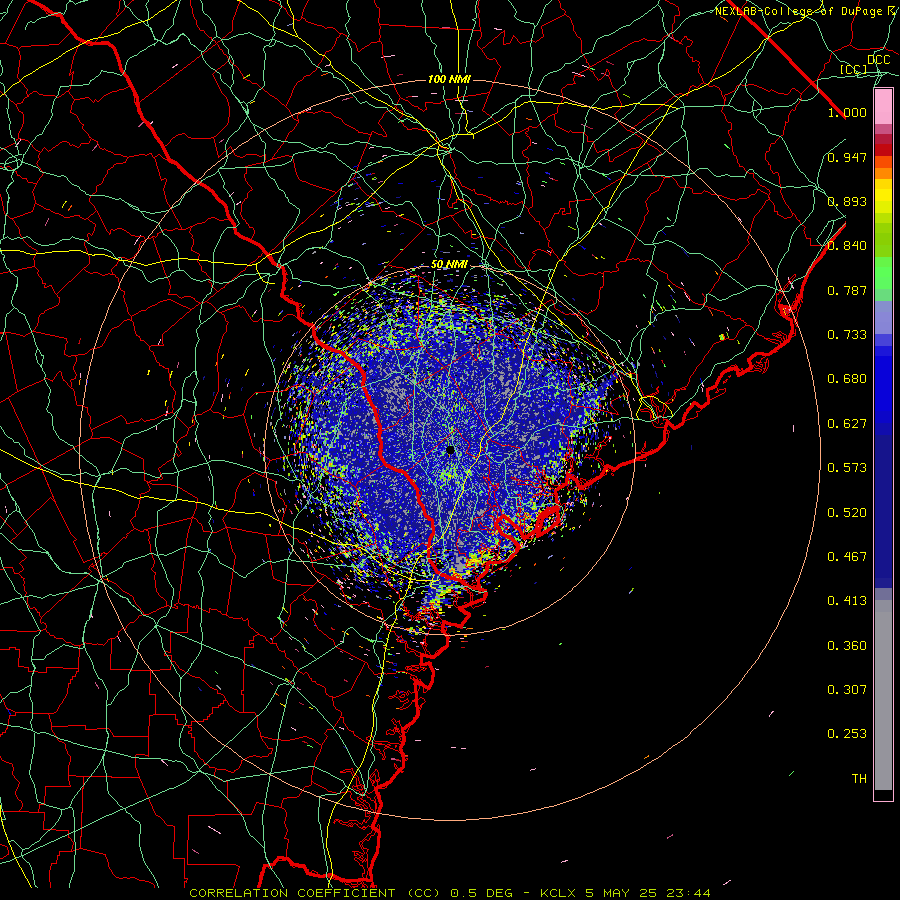
Task: Click the [CC] label by the color scale
Action: tap(854, 69)
